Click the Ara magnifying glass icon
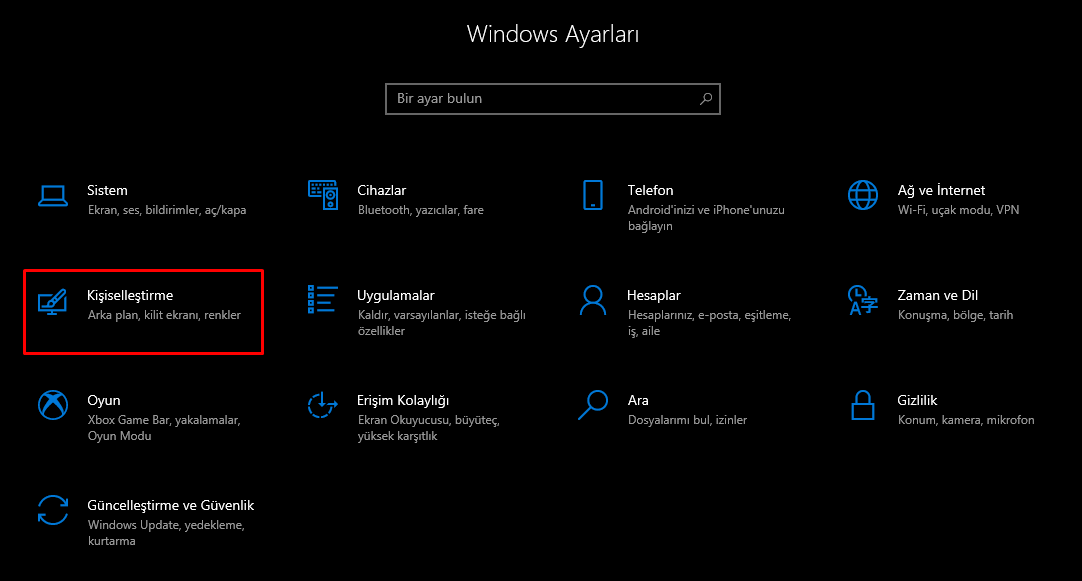The height and width of the screenshot is (581, 1082). coord(593,405)
